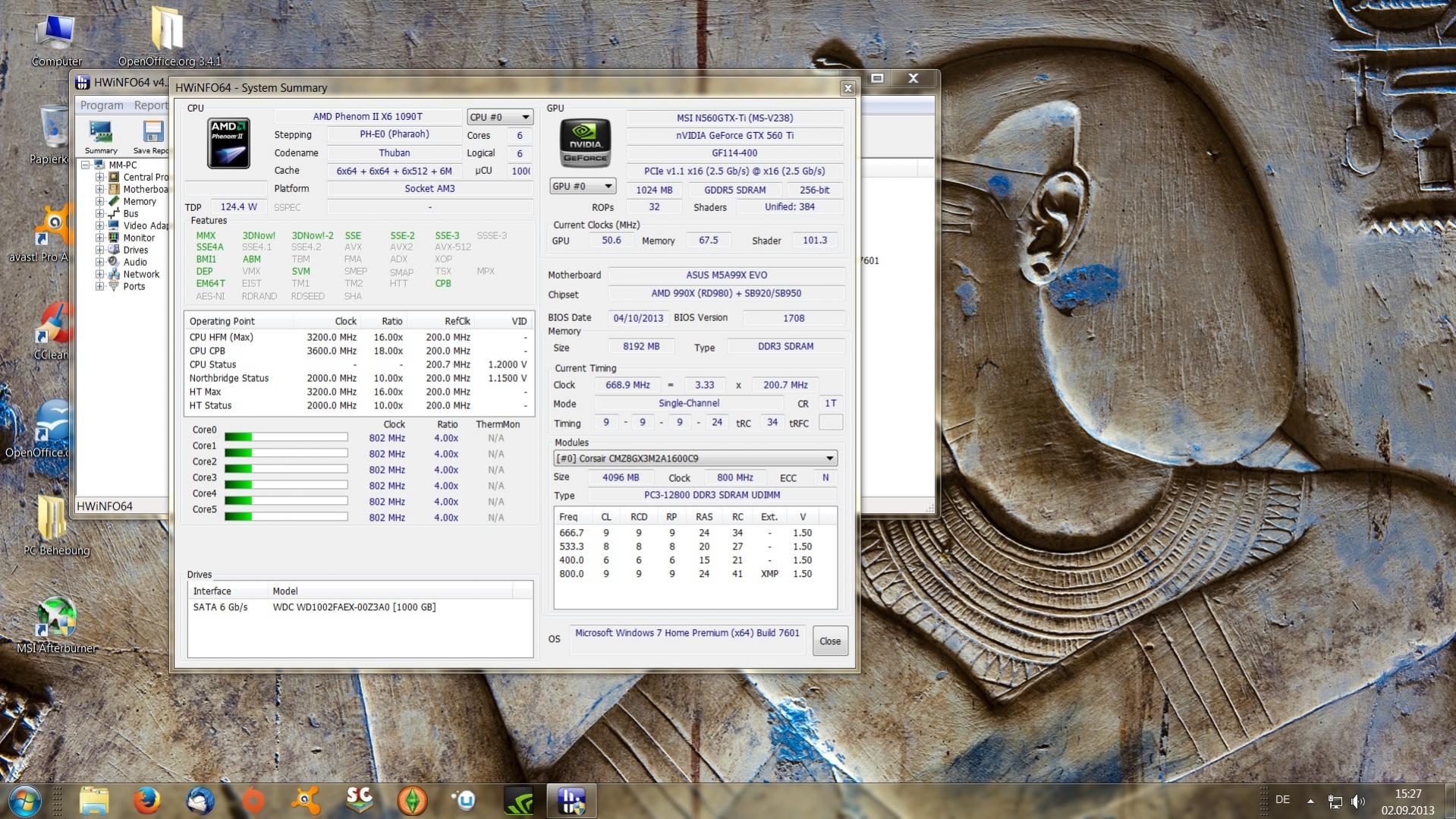1456x819 pixels.
Task: Open the memory Modules dropdown list
Action: (x=696, y=458)
